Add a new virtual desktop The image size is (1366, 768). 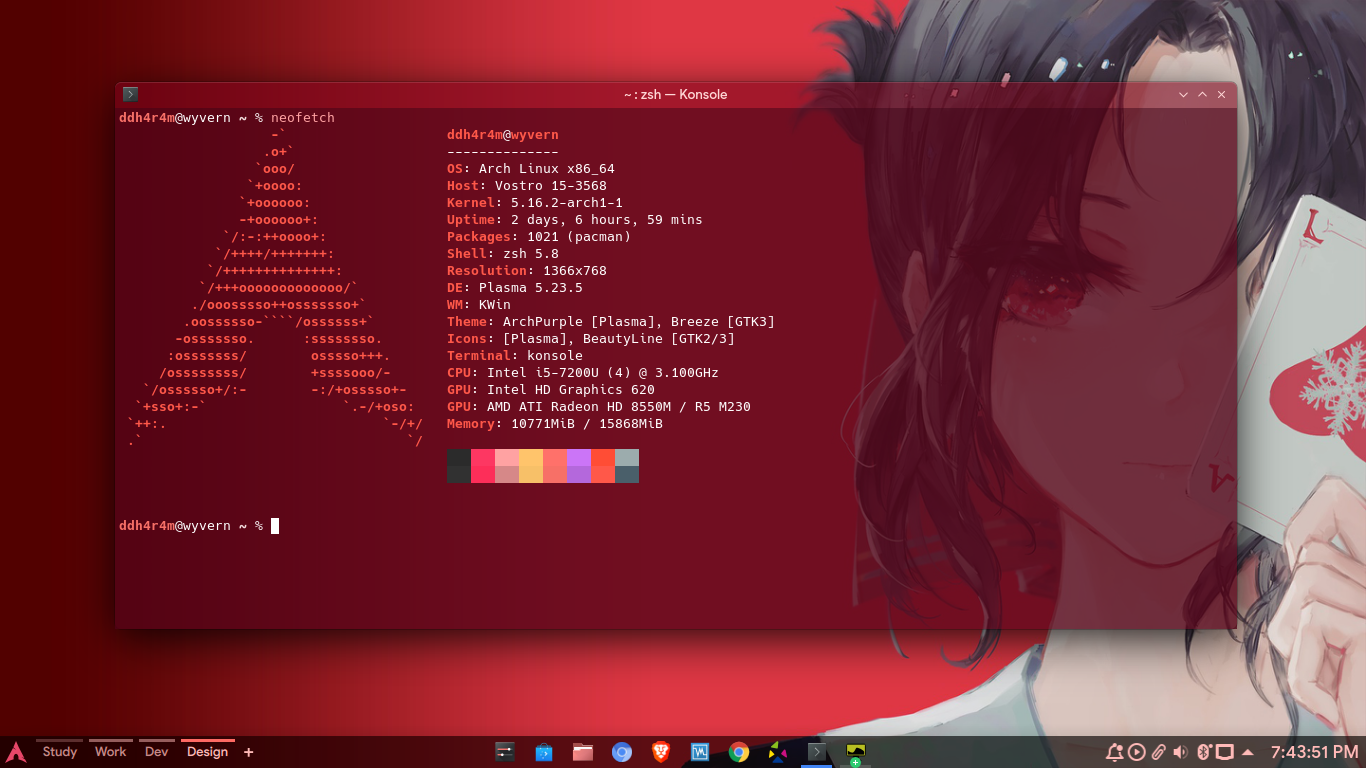[249, 752]
